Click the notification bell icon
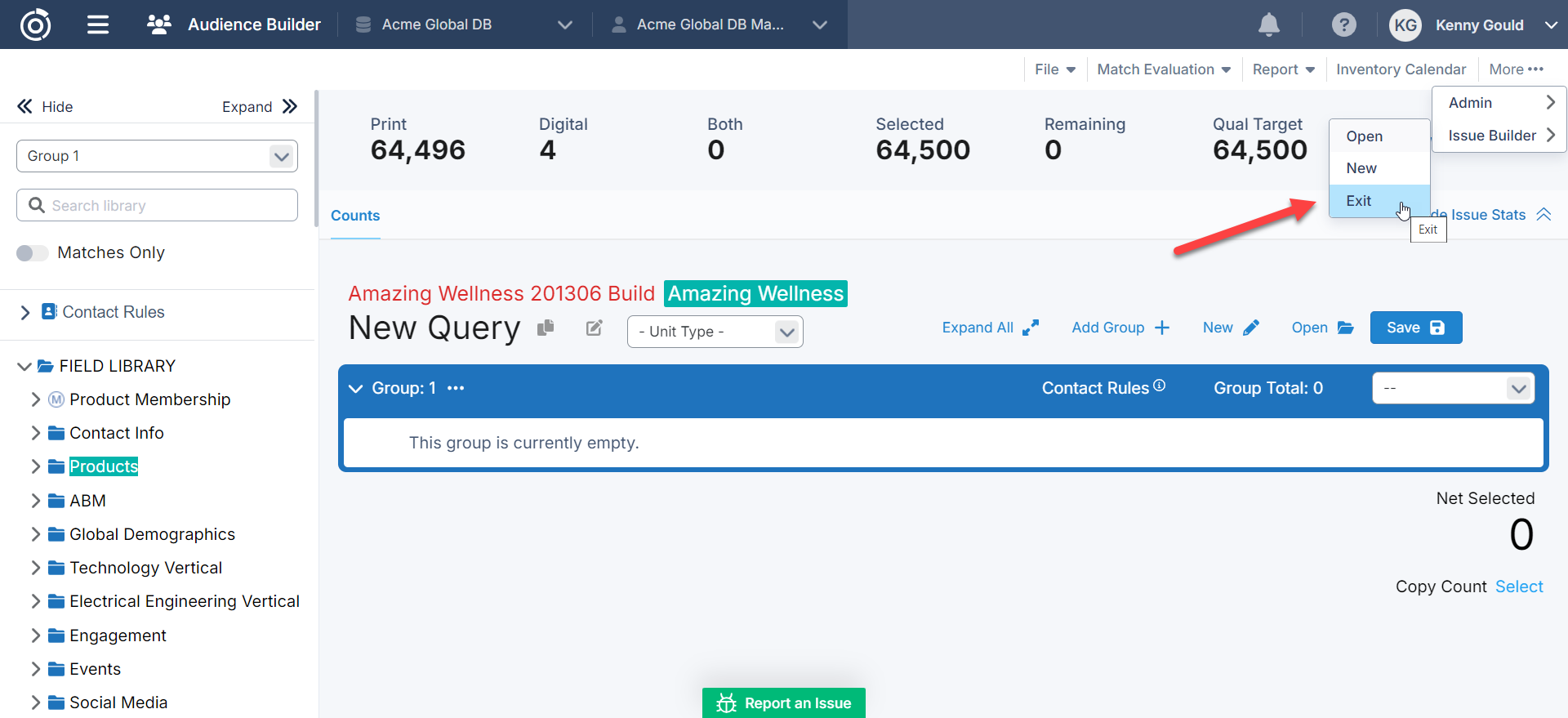 coord(1268,25)
